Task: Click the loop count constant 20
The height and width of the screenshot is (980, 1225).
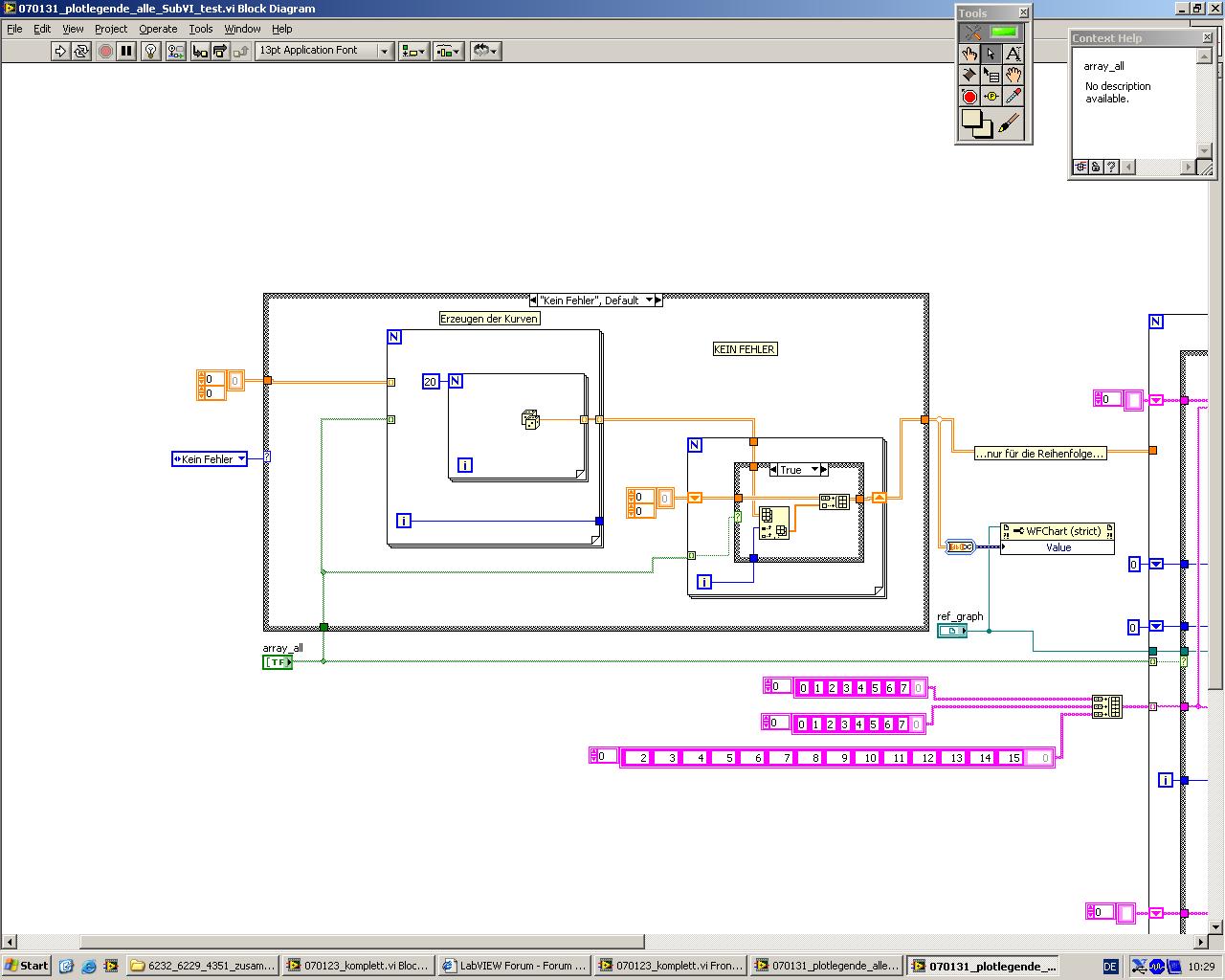Action: click(x=430, y=382)
